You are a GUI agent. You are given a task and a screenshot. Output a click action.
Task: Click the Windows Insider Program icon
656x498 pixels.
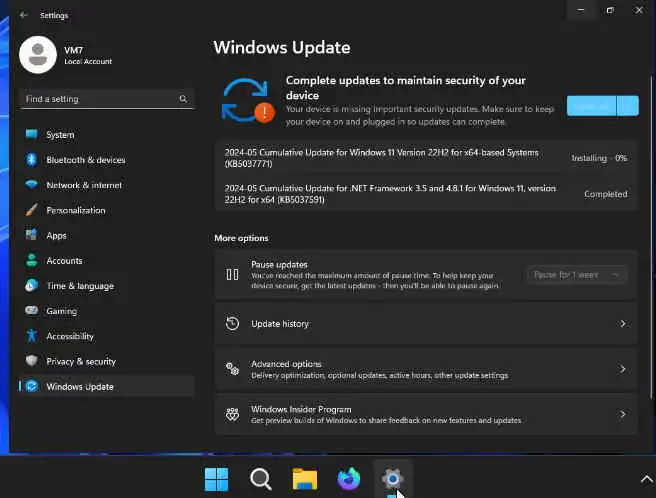[232, 414]
